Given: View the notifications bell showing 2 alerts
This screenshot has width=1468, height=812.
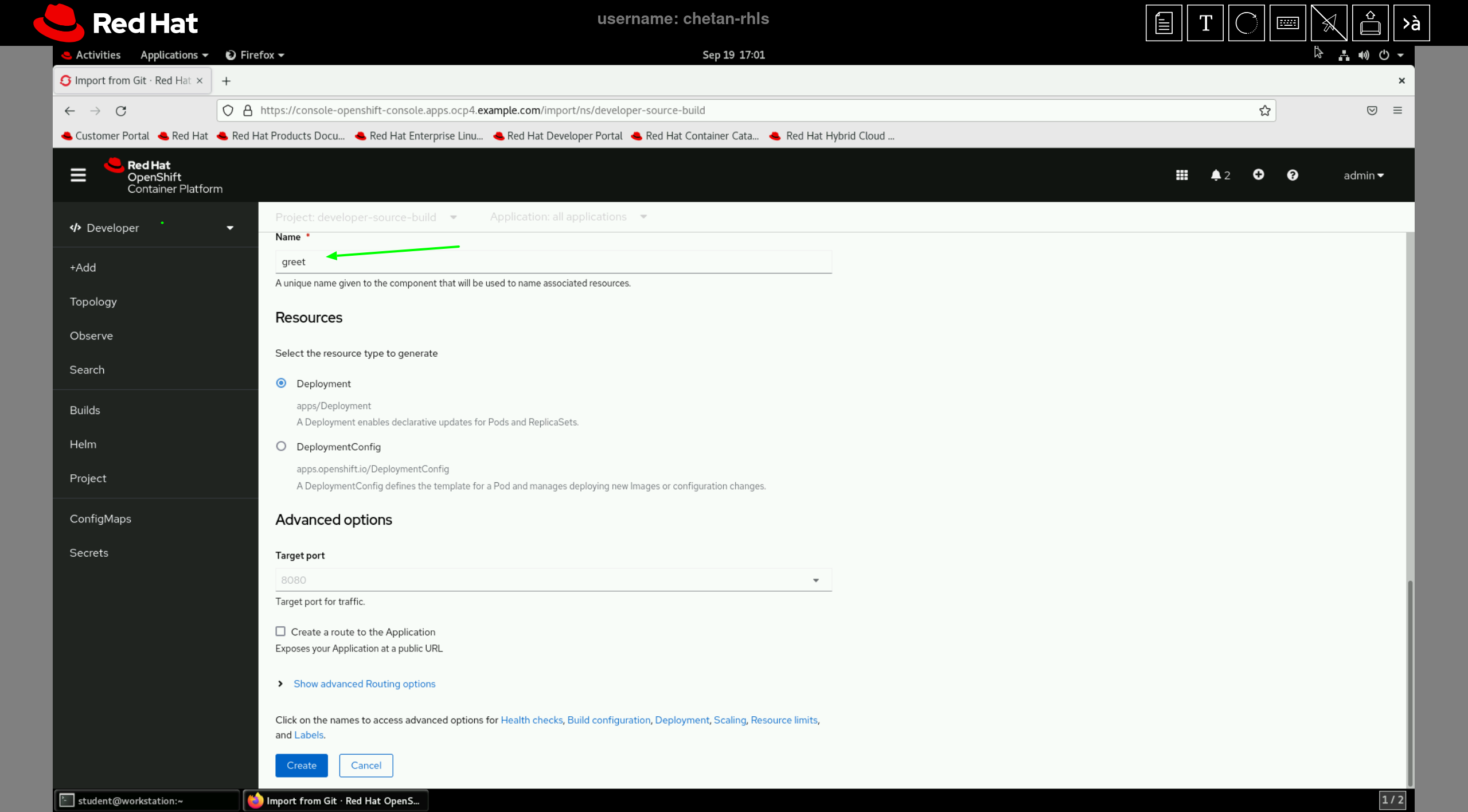Looking at the screenshot, I should tap(1219, 175).
